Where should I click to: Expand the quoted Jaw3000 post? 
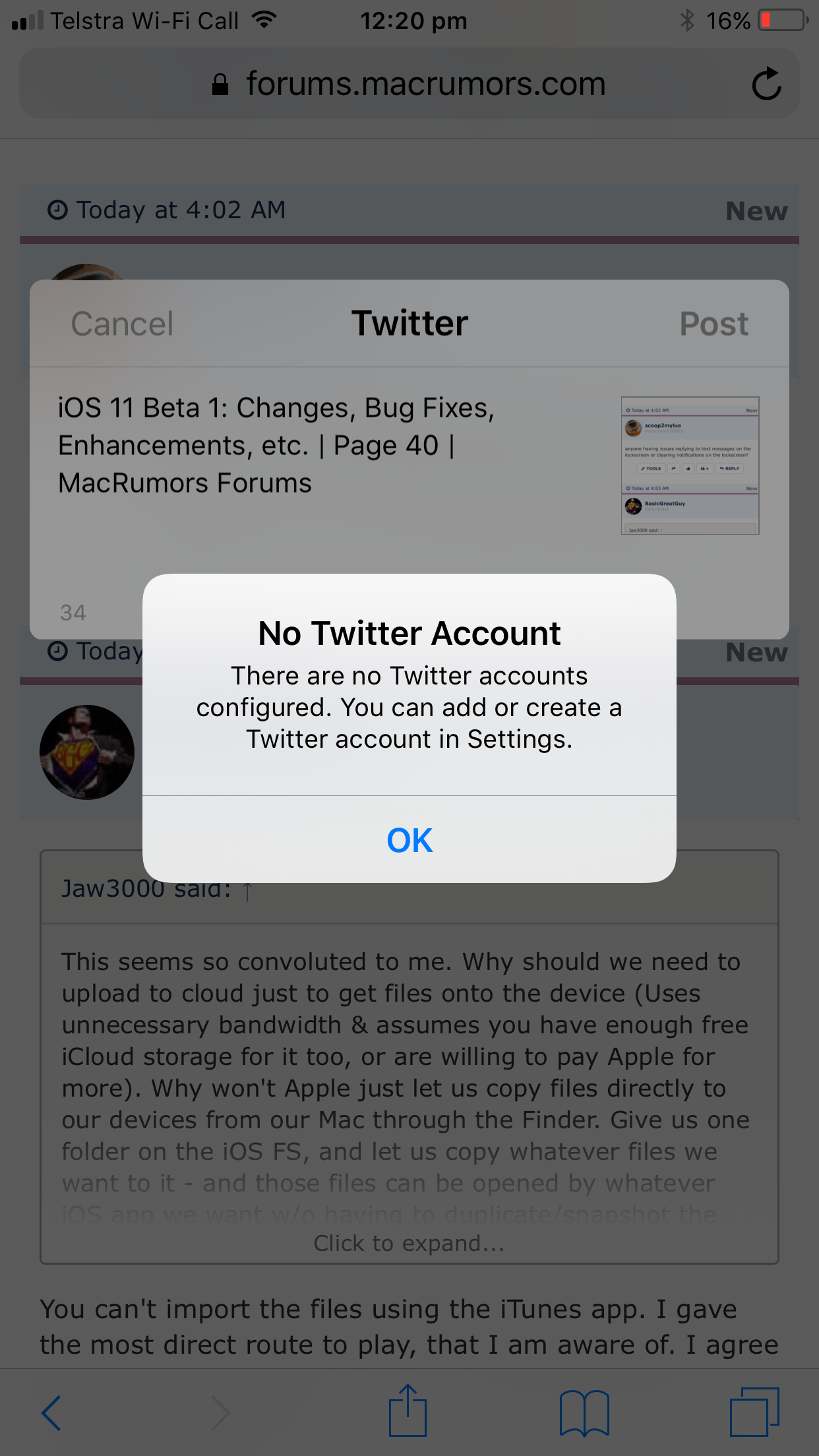409,1243
